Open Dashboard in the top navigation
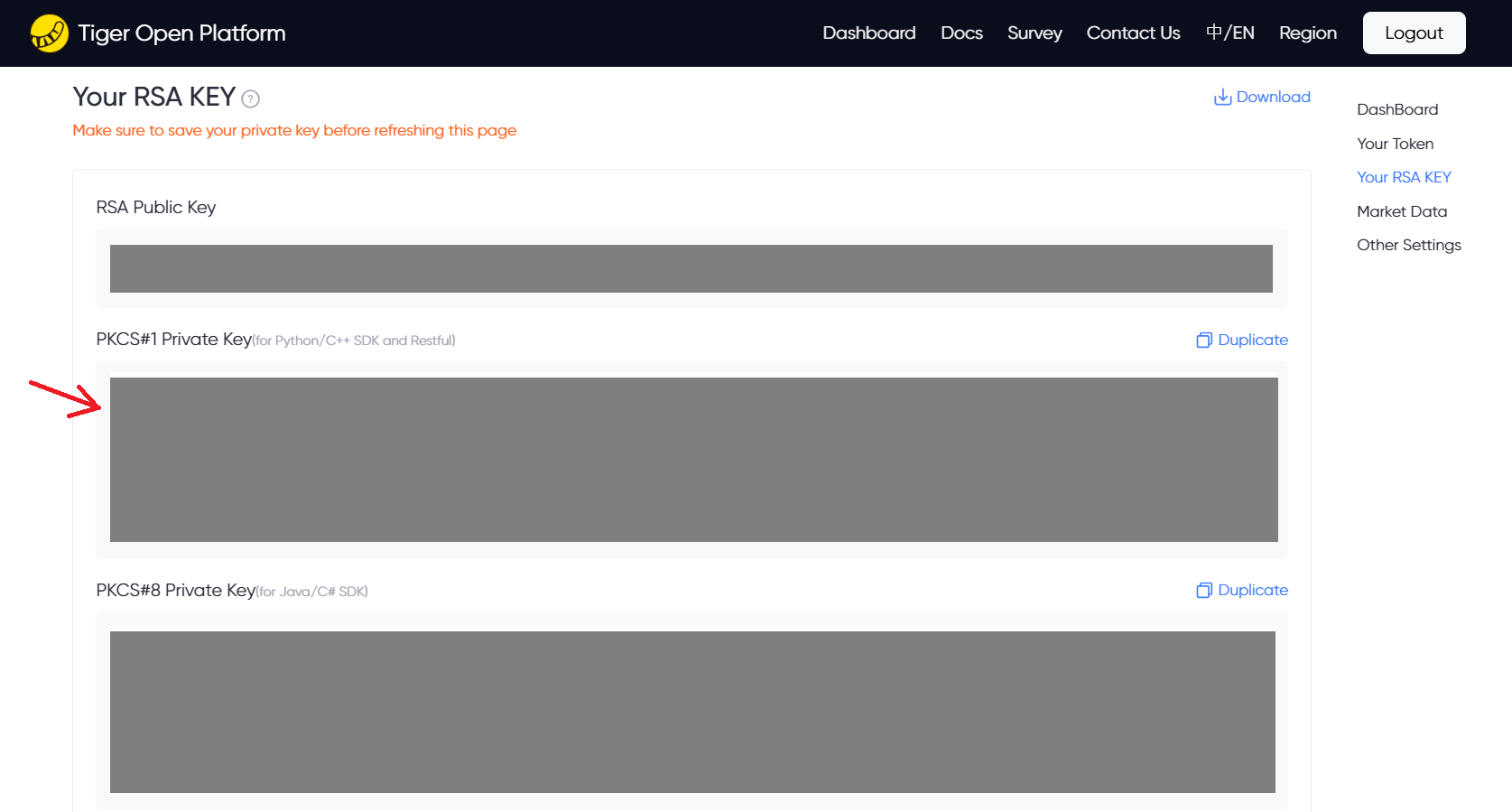The height and width of the screenshot is (812, 1512). pyautogui.click(x=869, y=33)
